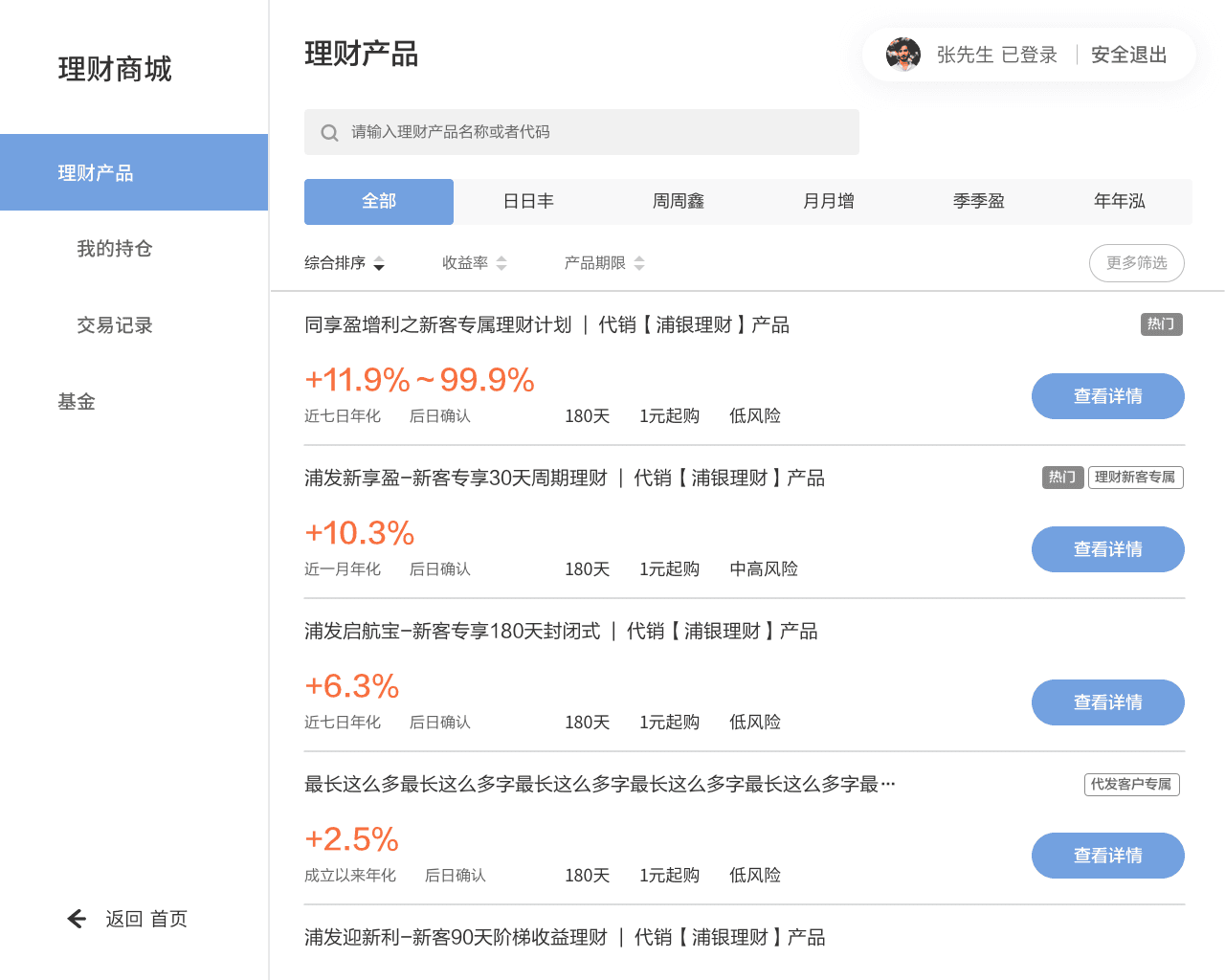Viewport: 1225px width, 980px height.
Task: Click the search field for product name or code
Action: coord(582,132)
